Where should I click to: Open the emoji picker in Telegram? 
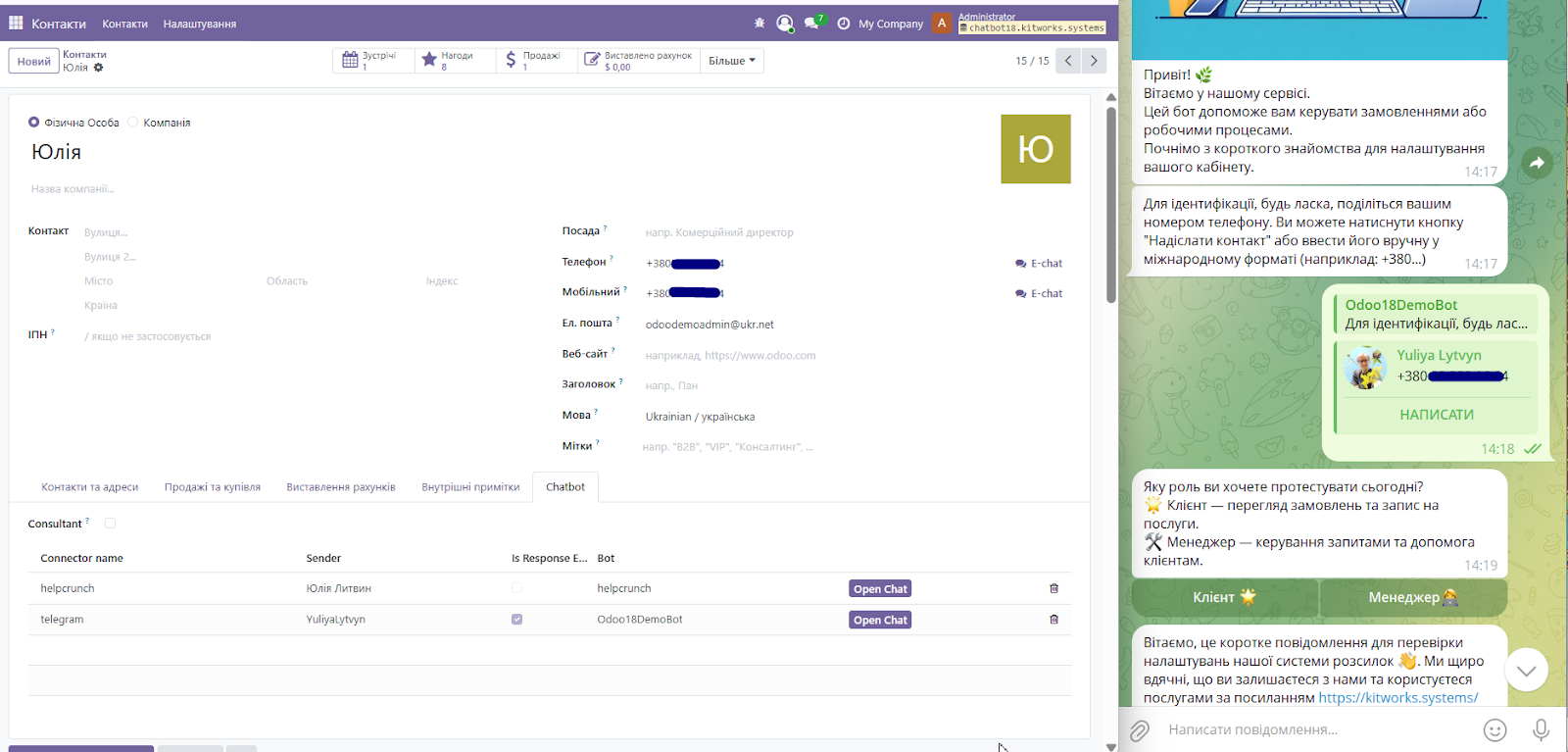[1494, 729]
